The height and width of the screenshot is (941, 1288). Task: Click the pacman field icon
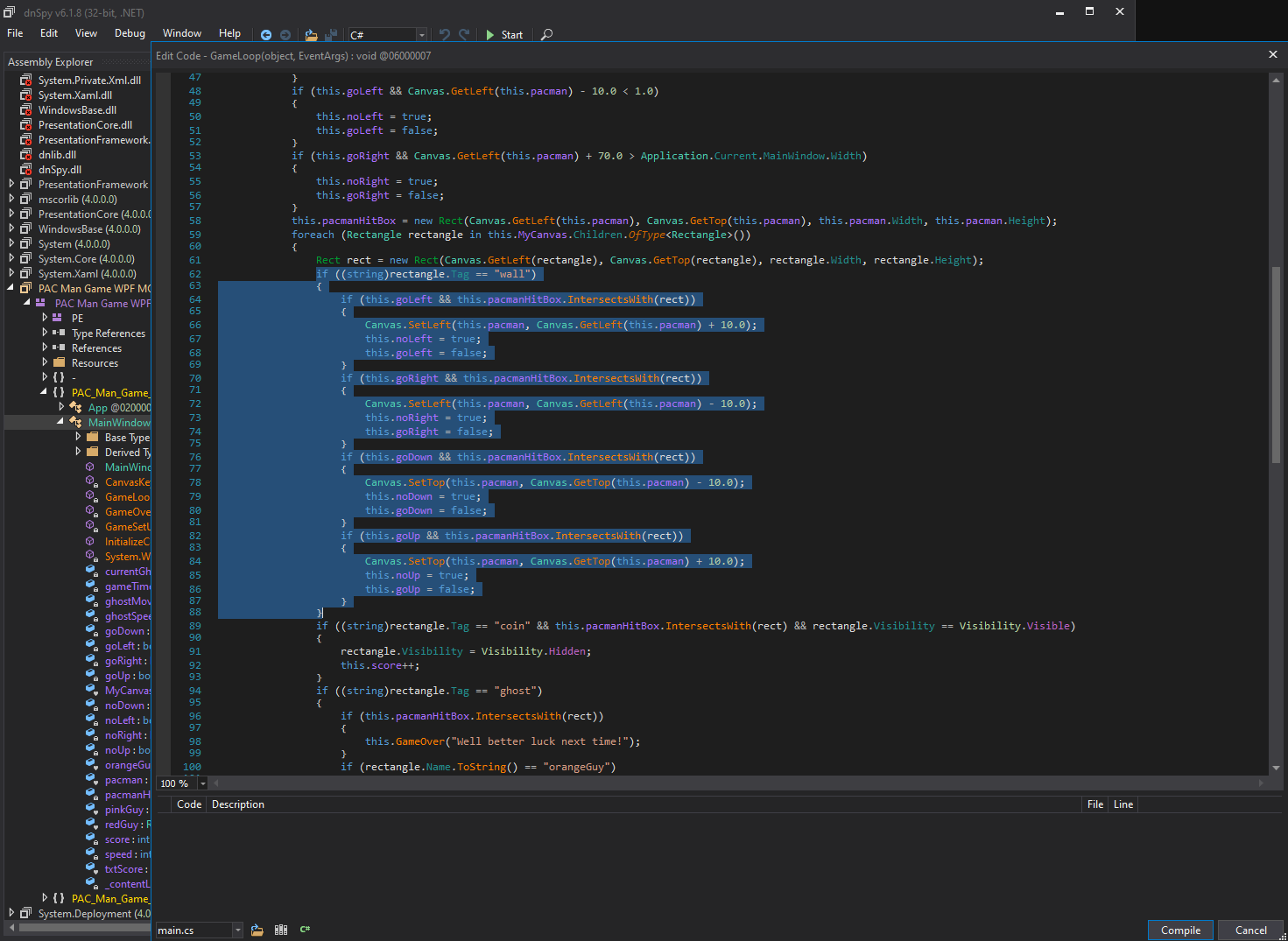click(x=91, y=779)
